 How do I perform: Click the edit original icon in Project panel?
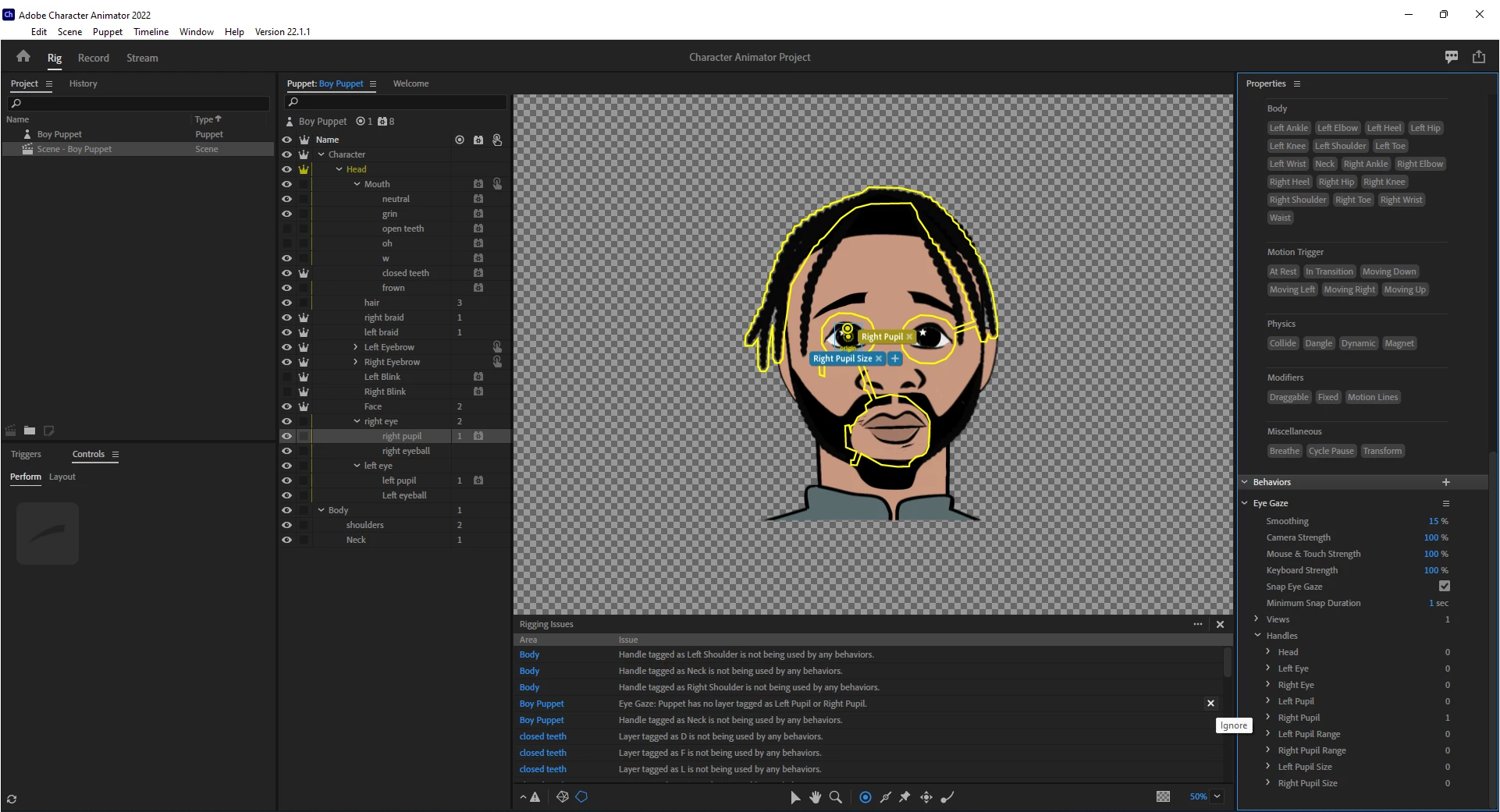[48, 431]
